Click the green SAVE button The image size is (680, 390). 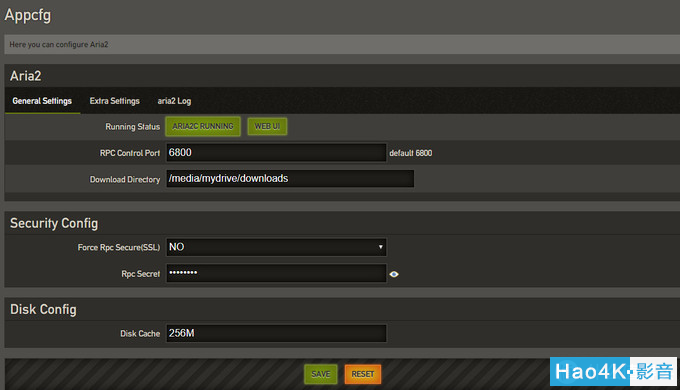(x=320, y=374)
